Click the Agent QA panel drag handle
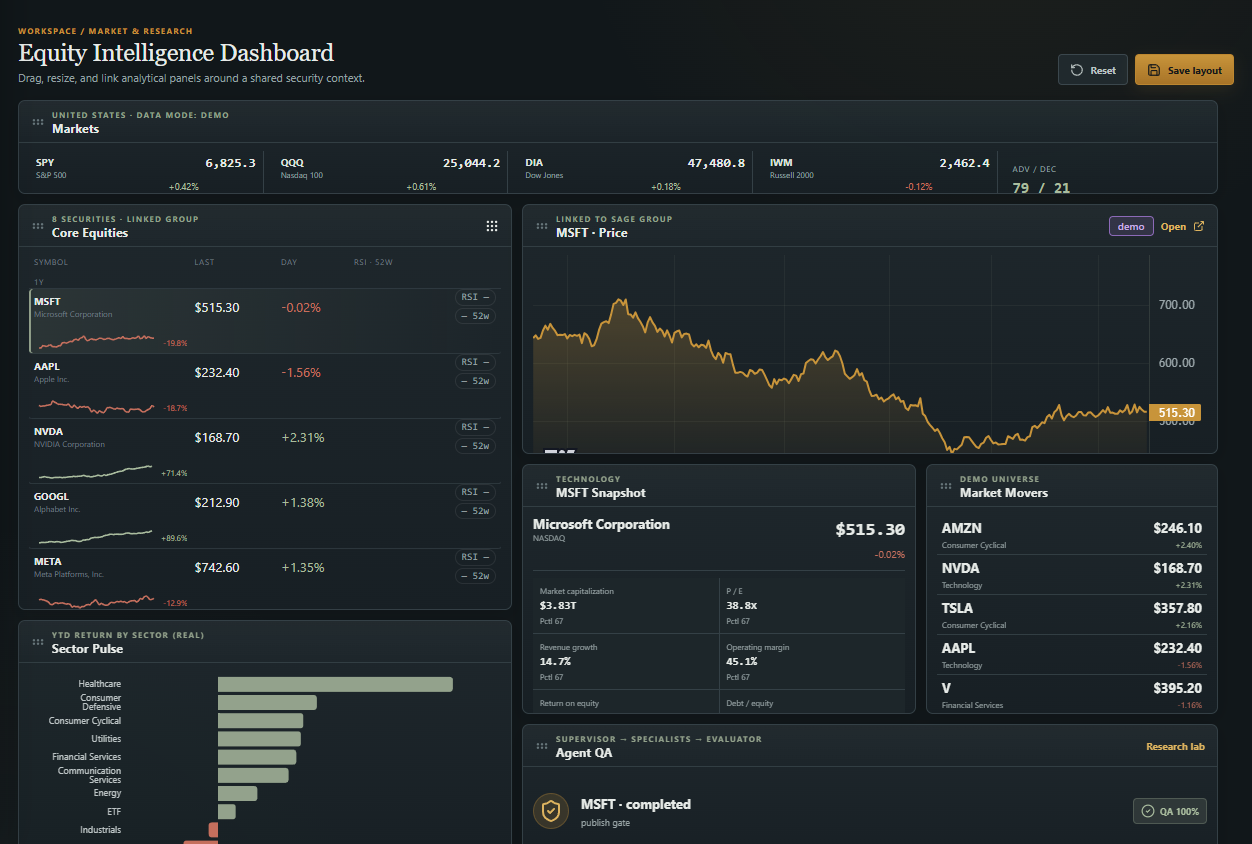 click(x=542, y=746)
